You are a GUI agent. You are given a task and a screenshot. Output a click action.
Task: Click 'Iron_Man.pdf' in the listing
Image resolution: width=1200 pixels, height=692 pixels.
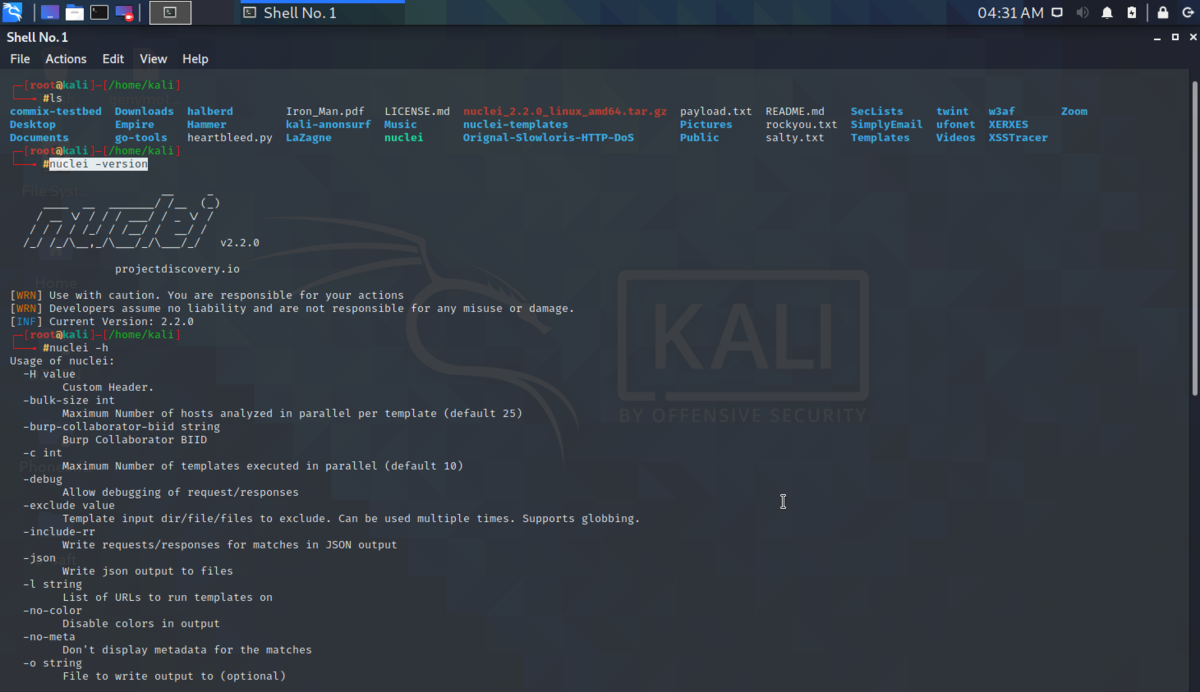coord(325,111)
